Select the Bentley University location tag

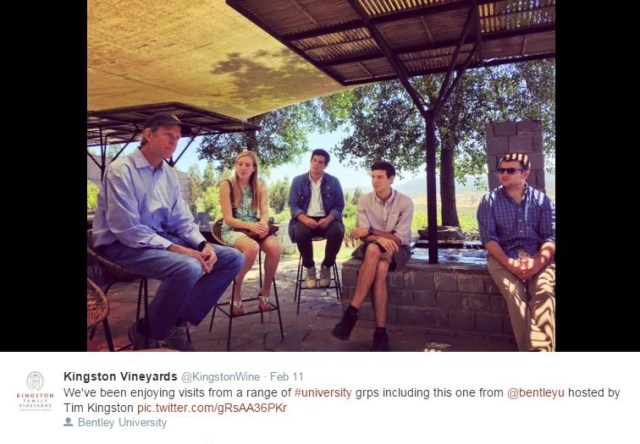[x=122, y=422]
